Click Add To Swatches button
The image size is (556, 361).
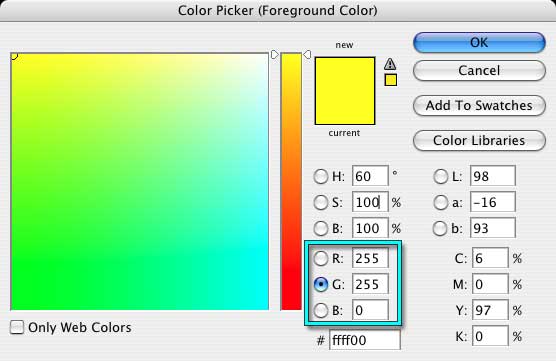[479, 105]
